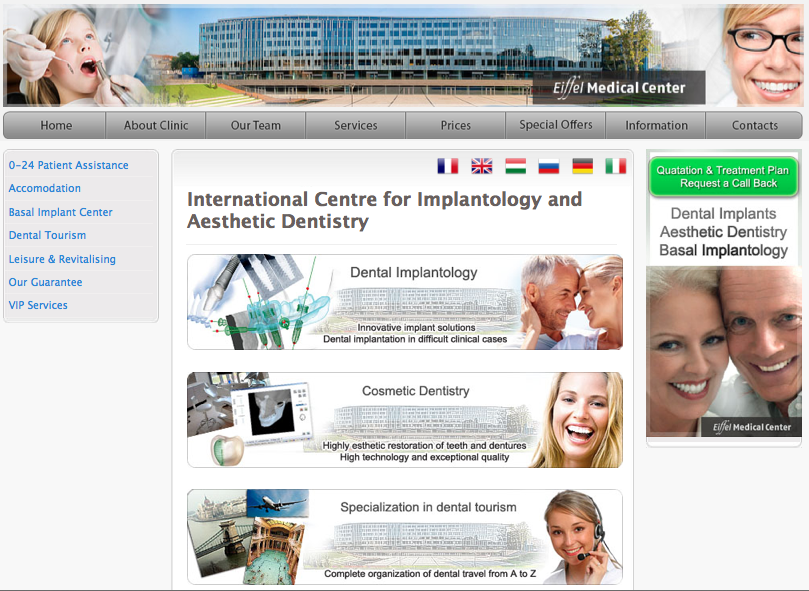Click 'High technology and exceptional quality' caption

click(424, 457)
